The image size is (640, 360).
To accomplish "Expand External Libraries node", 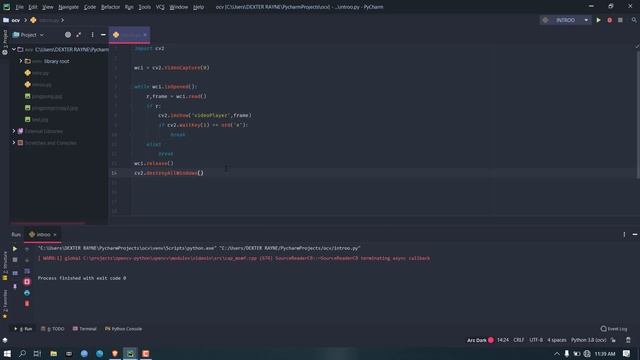I will pos(14,131).
